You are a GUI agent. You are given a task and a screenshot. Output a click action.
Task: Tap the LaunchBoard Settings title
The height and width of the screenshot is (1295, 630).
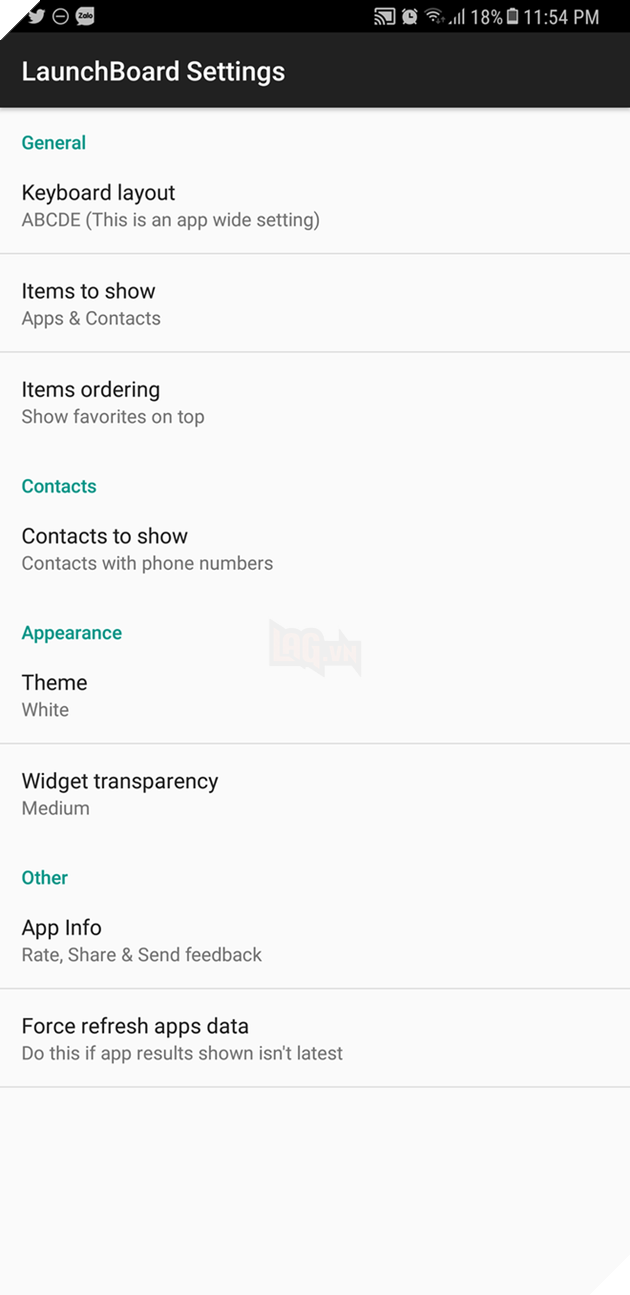153,72
